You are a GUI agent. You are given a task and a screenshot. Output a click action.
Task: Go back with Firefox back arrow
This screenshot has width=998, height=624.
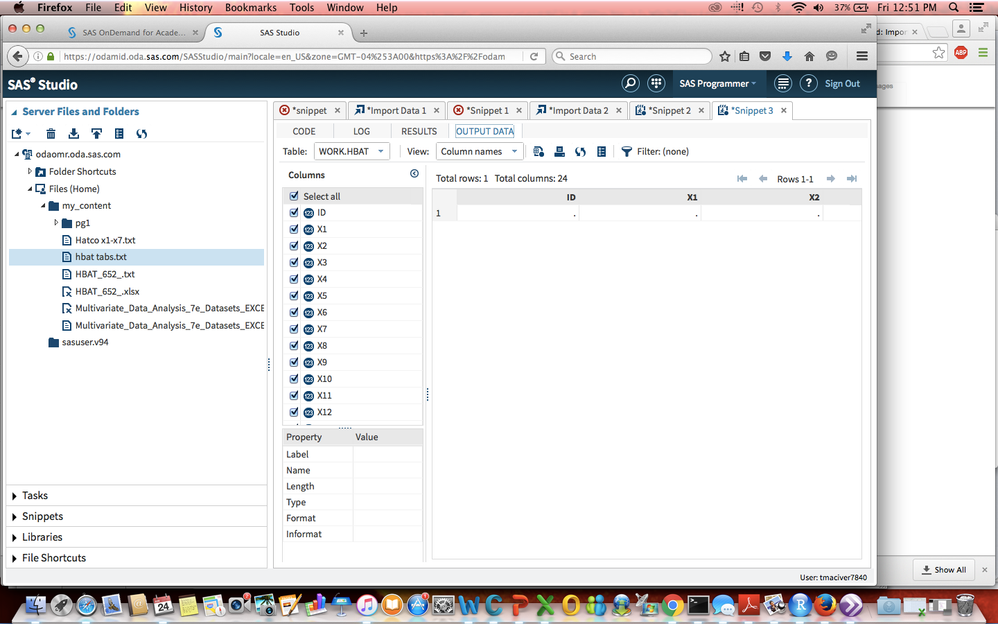18,56
